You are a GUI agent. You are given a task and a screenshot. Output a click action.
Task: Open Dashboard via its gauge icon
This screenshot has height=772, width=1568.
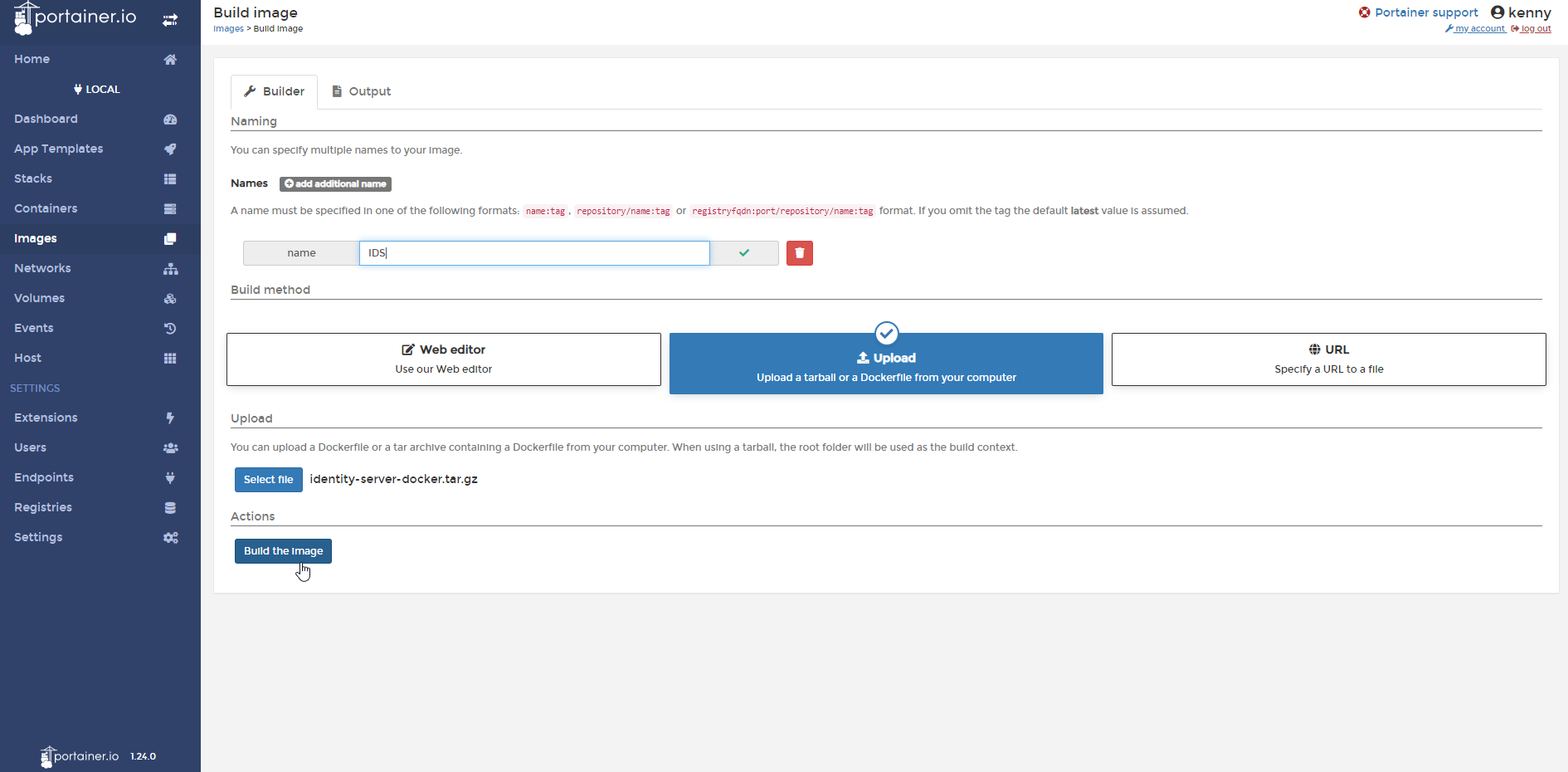[170, 120]
